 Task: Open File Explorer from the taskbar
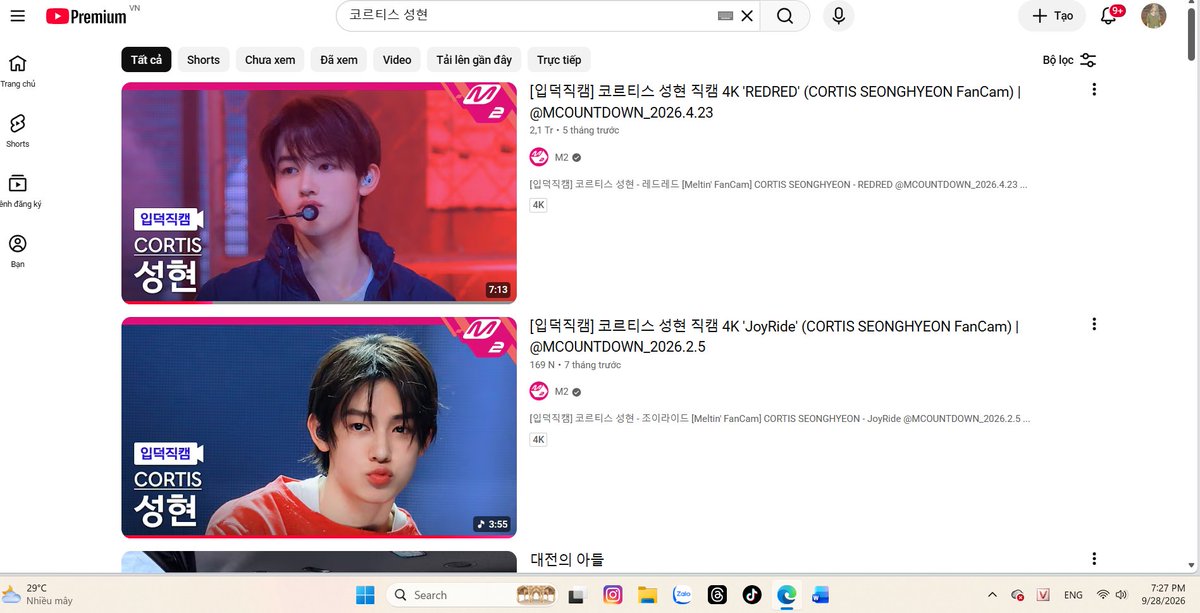(647, 595)
